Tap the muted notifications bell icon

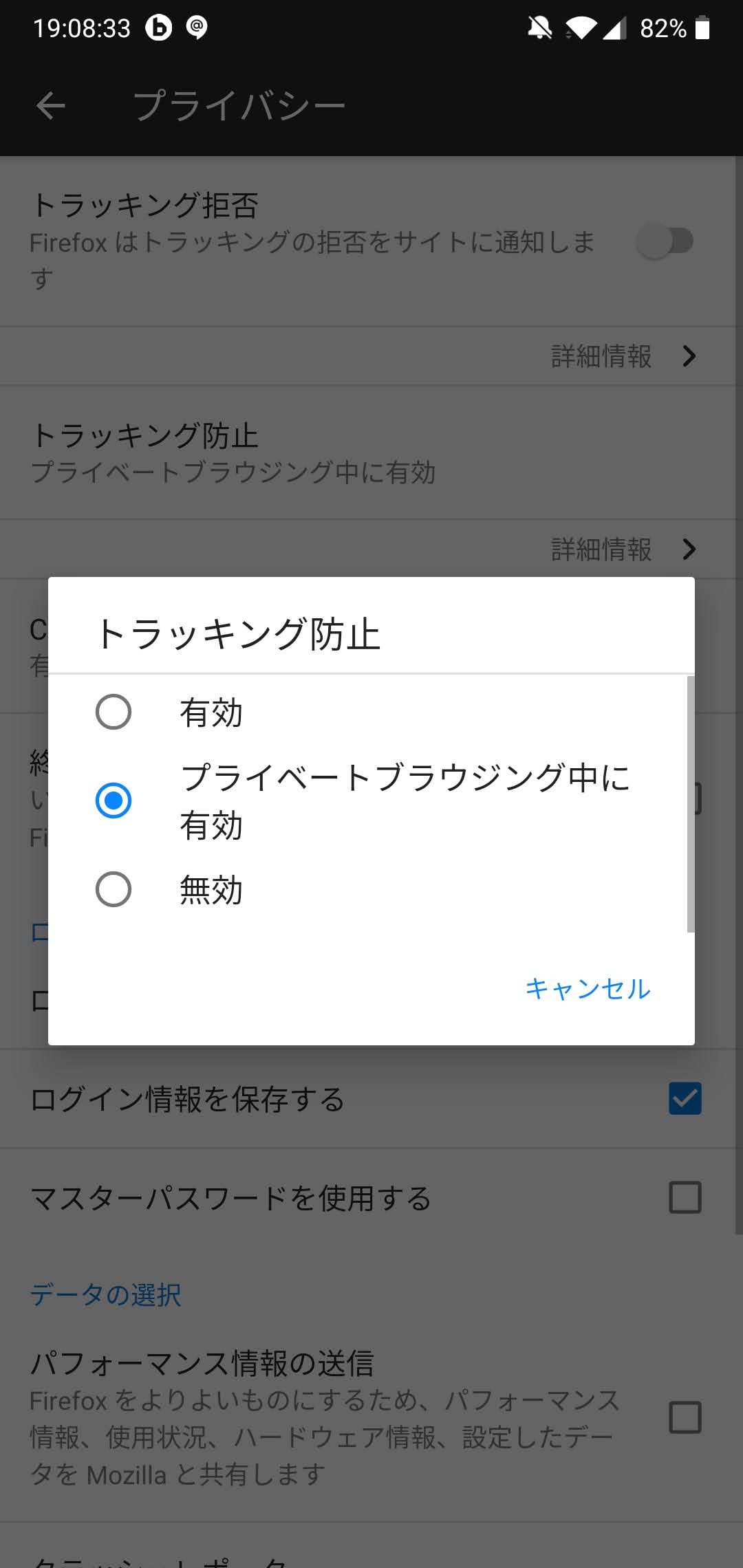540,28
